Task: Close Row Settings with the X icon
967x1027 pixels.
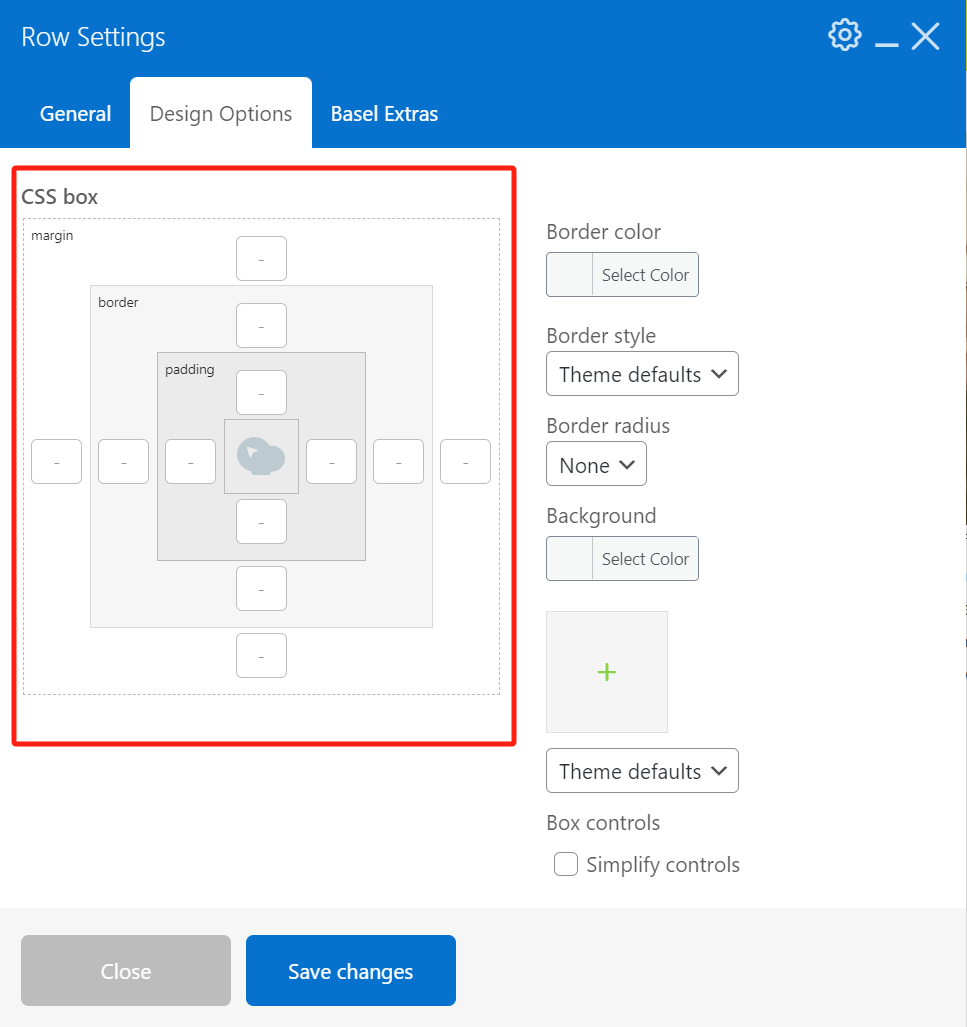Action: pos(925,37)
